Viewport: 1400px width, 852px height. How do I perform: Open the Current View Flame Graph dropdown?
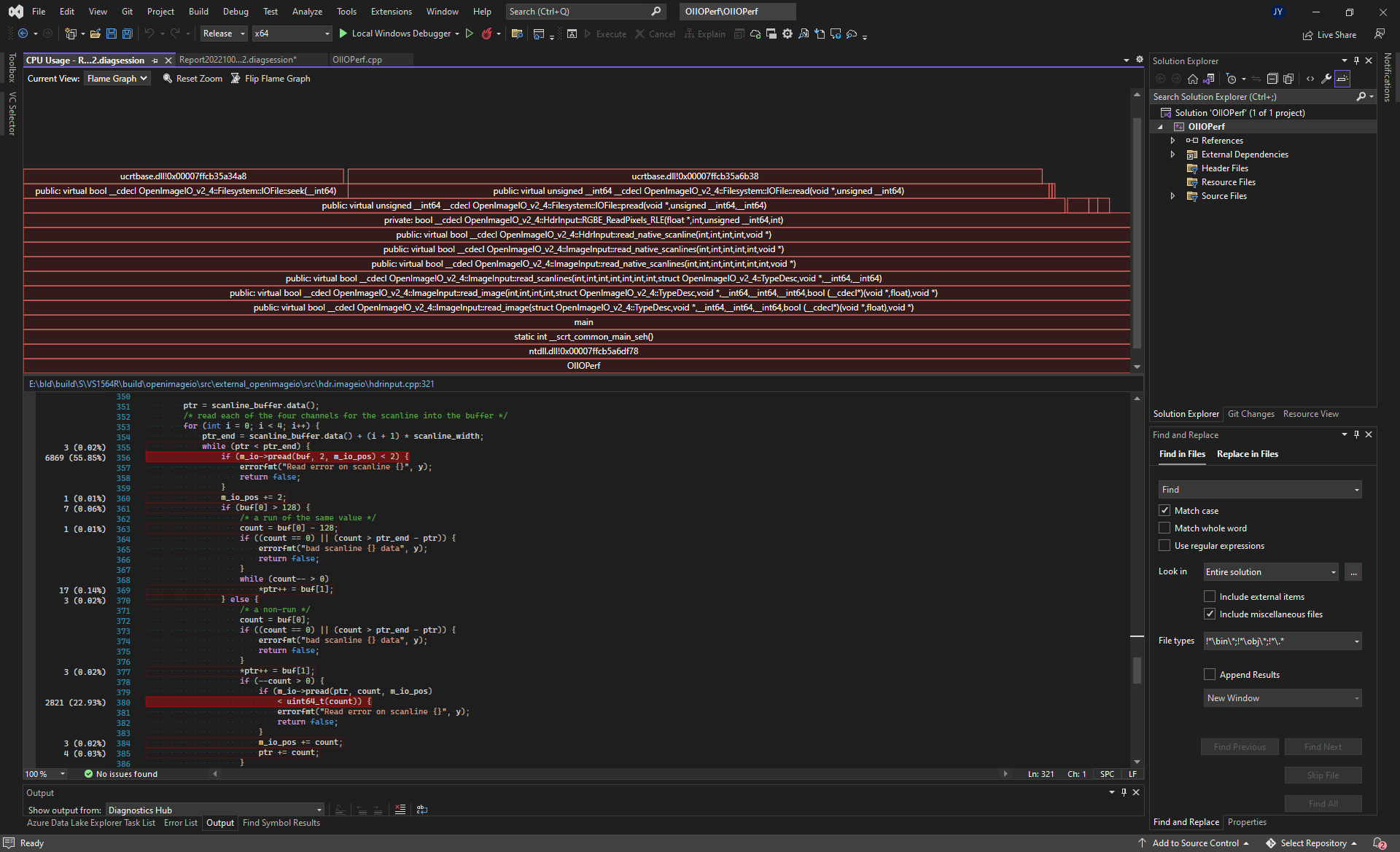pyautogui.click(x=117, y=78)
